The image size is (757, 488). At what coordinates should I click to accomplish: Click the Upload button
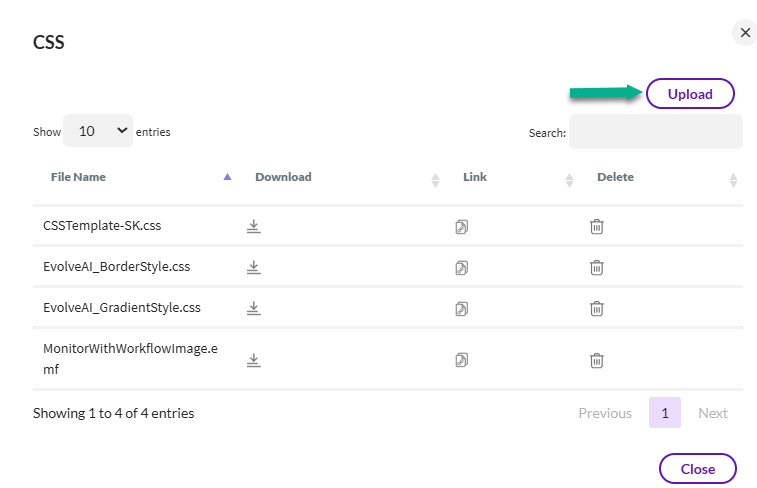(690, 94)
